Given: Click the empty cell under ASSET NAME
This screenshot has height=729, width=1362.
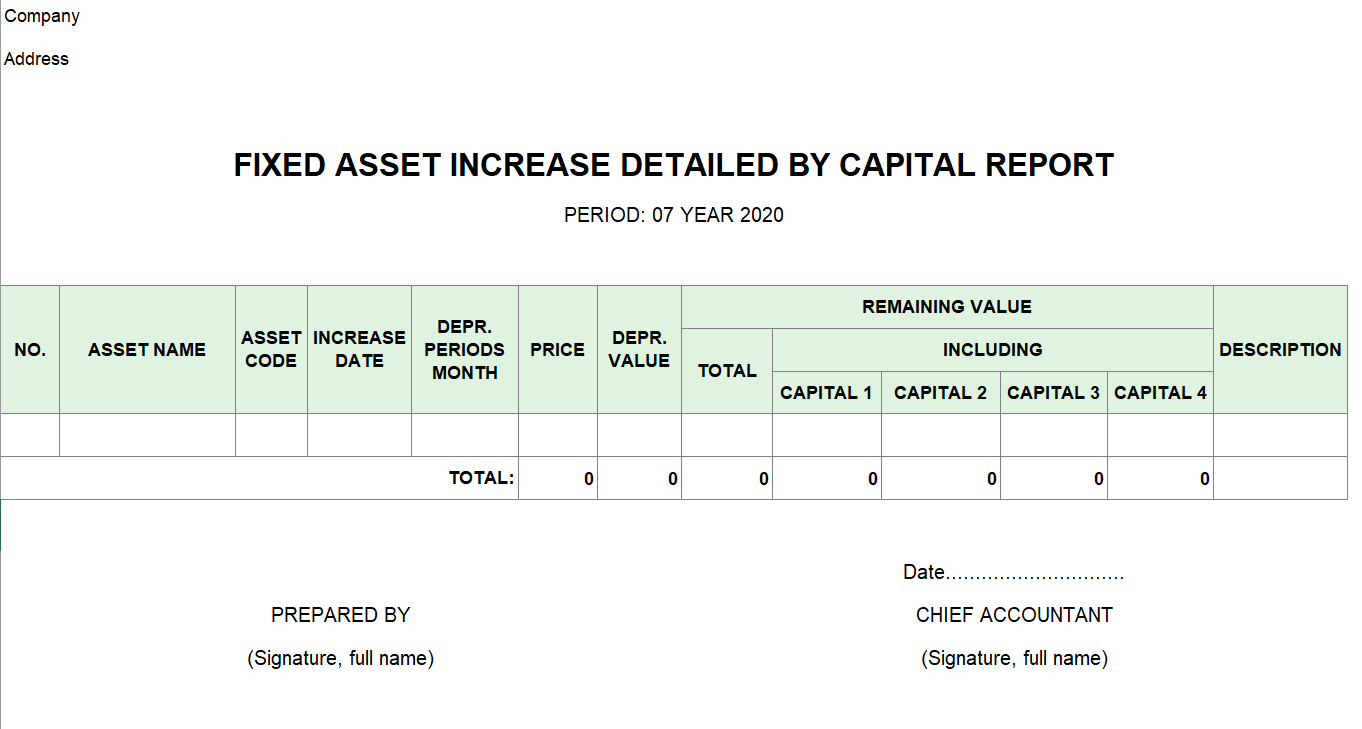Looking at the screenshot, I should tap(147, 435).
